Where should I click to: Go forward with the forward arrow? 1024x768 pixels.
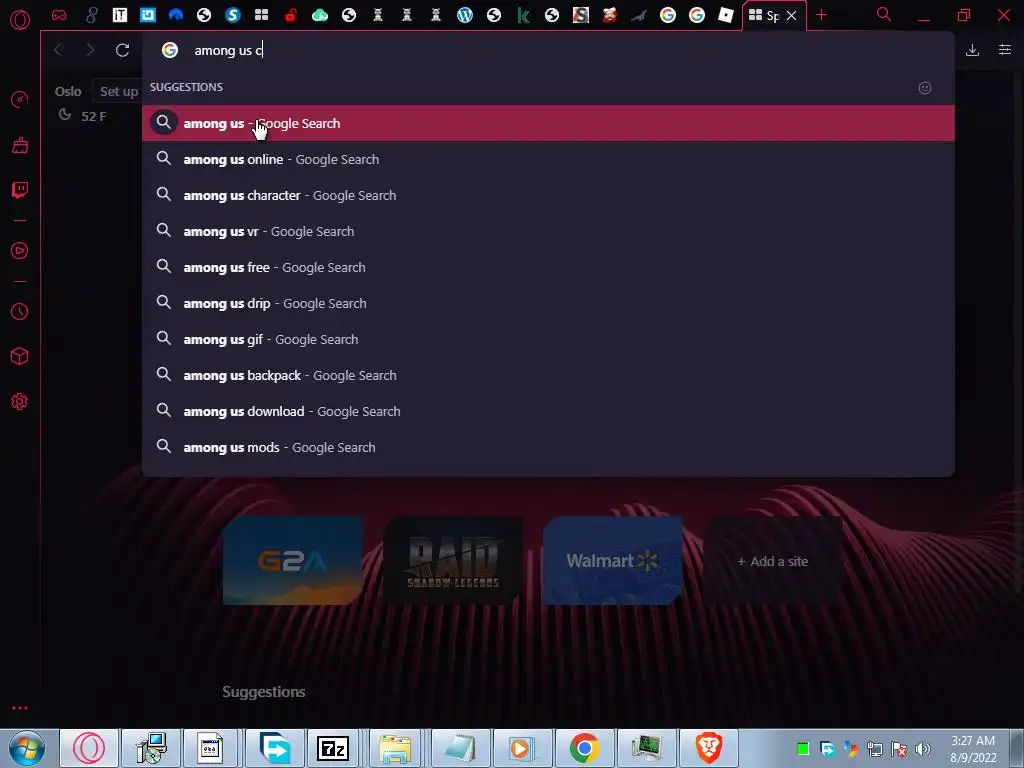point(90,50)
